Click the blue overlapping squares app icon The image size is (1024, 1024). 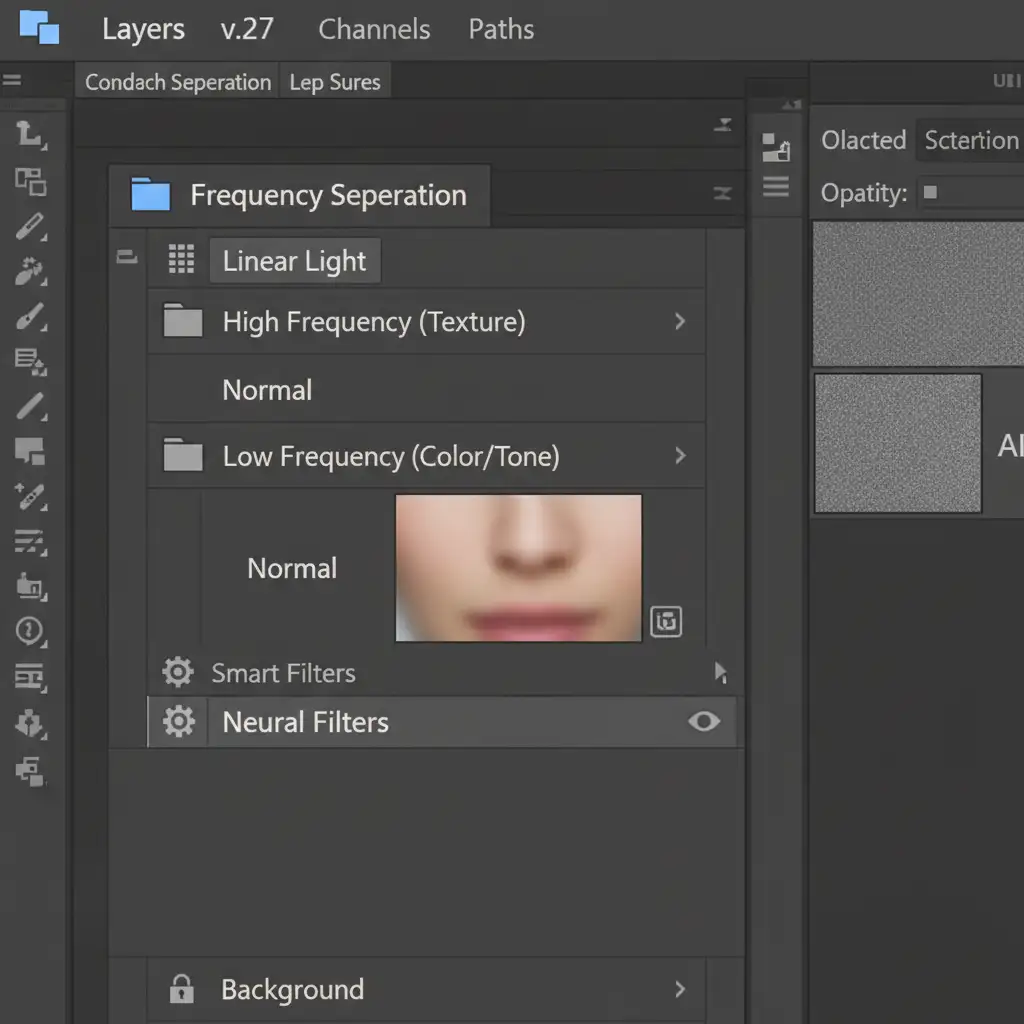tap(39, 27)
